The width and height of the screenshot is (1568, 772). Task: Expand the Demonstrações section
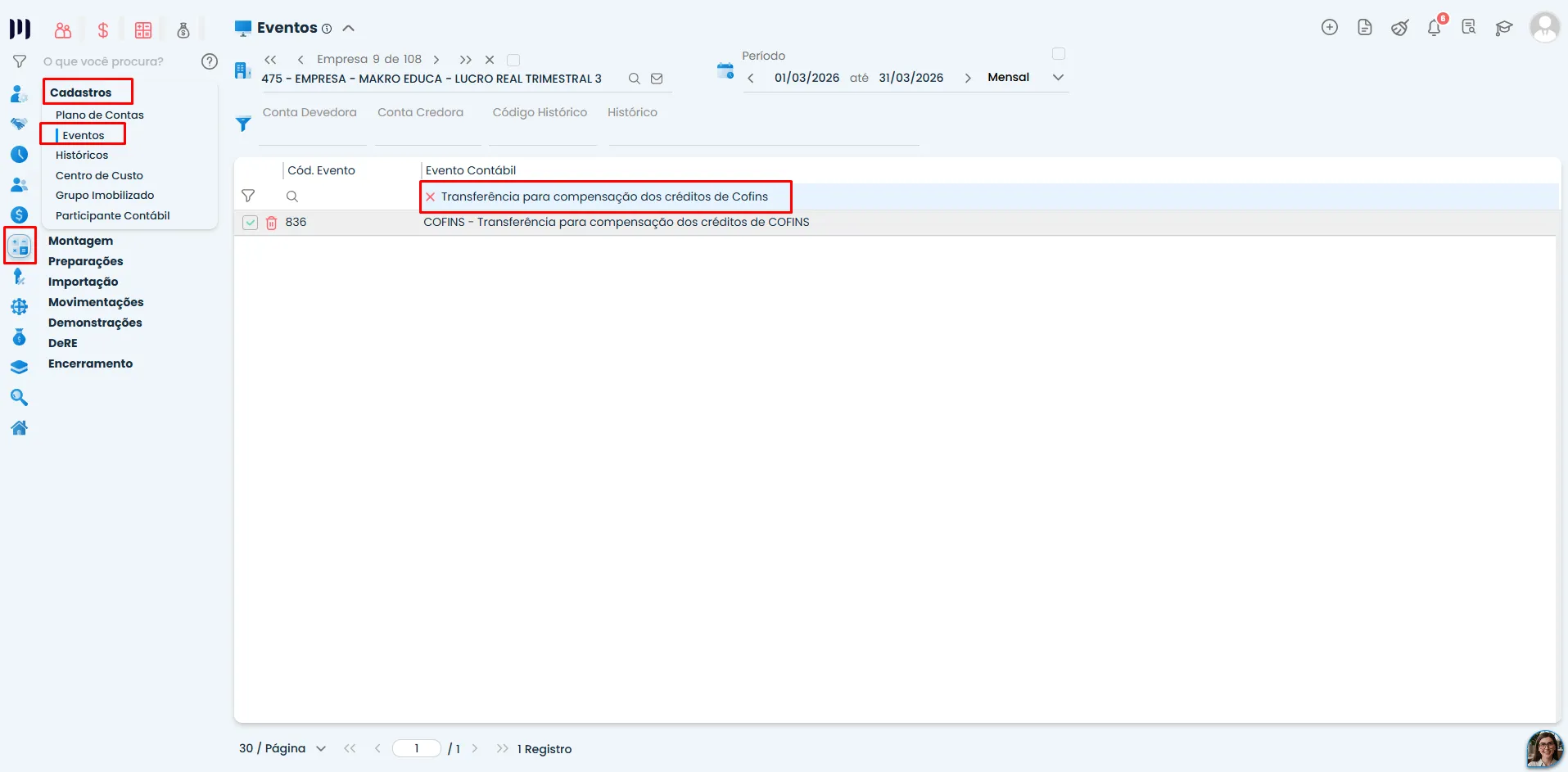tap(95, 323)
